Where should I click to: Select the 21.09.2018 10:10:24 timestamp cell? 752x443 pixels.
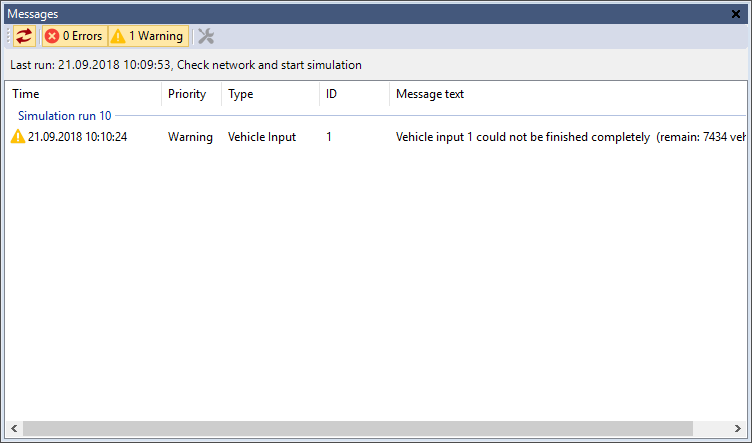point(77,137)
